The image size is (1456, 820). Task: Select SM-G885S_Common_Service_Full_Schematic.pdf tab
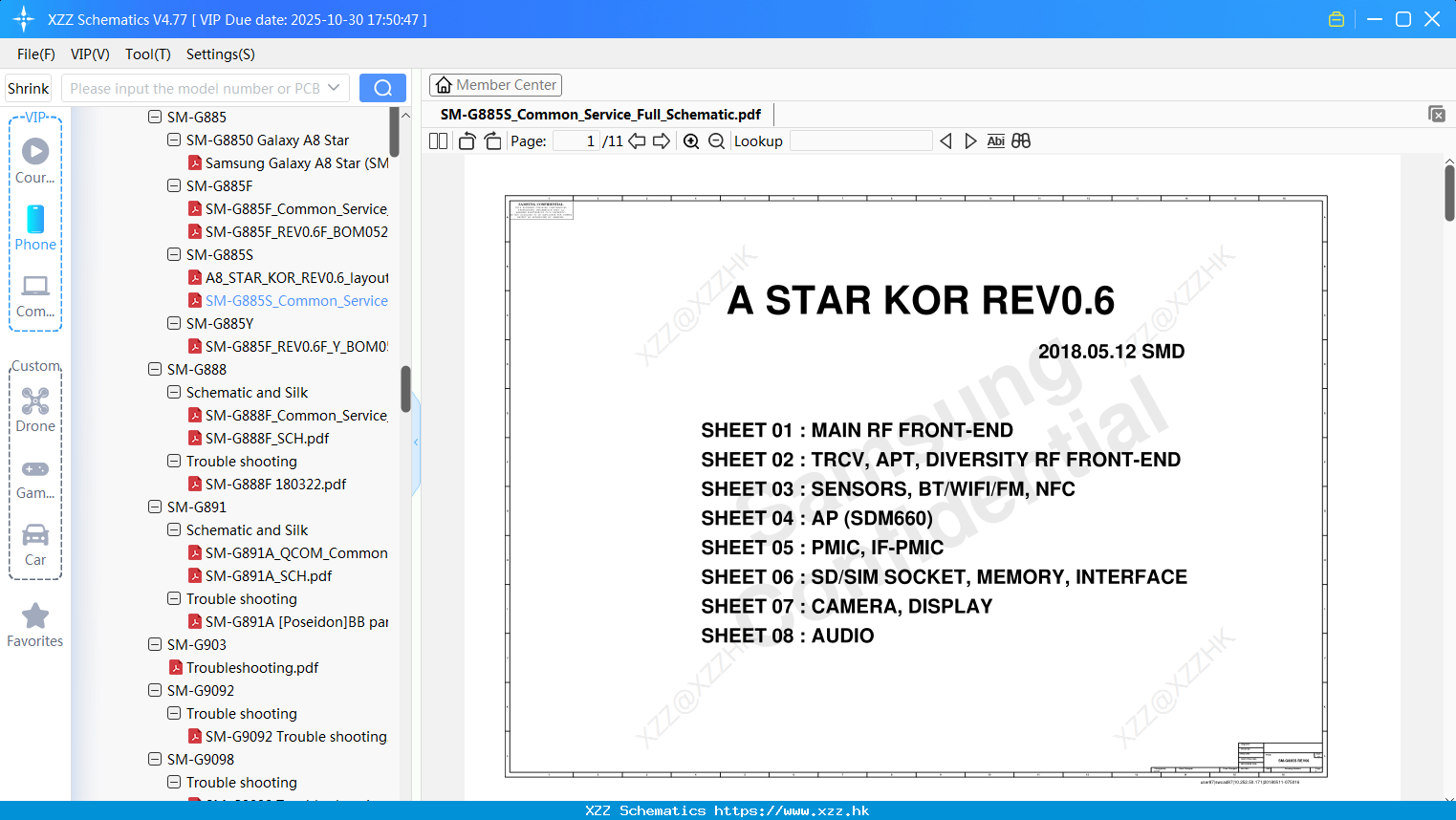coord(600,114)
